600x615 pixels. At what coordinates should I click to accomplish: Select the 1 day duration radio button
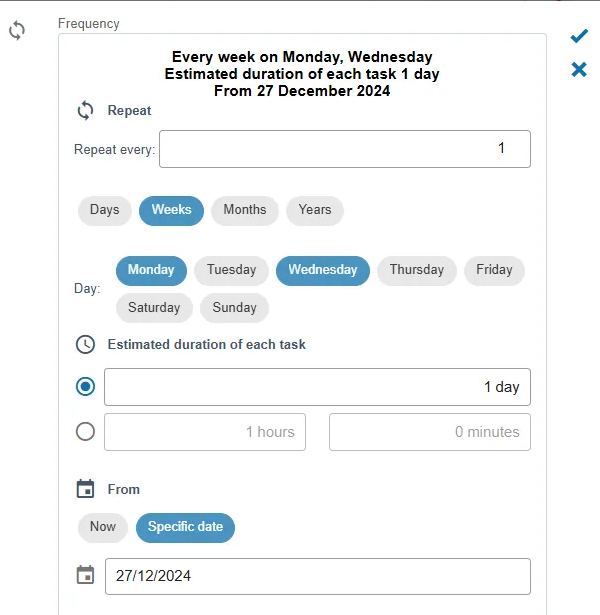click(x=85, y=386)
